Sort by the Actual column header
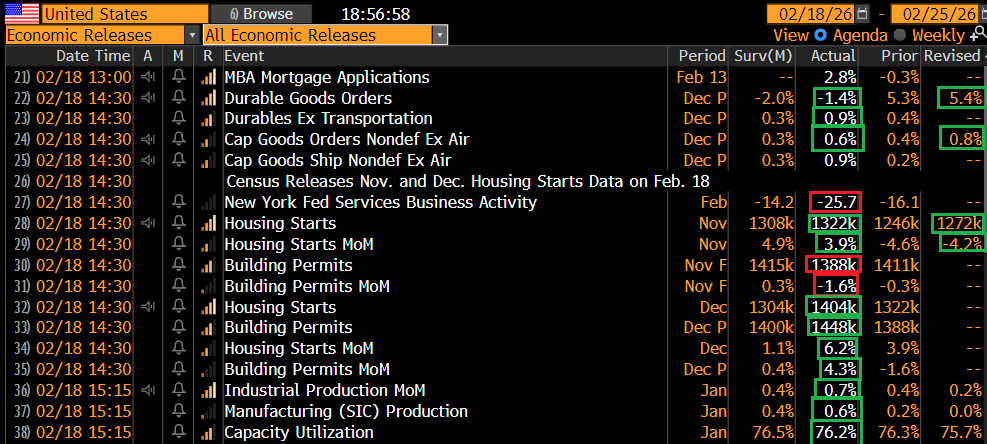 (x=832, y=56)
